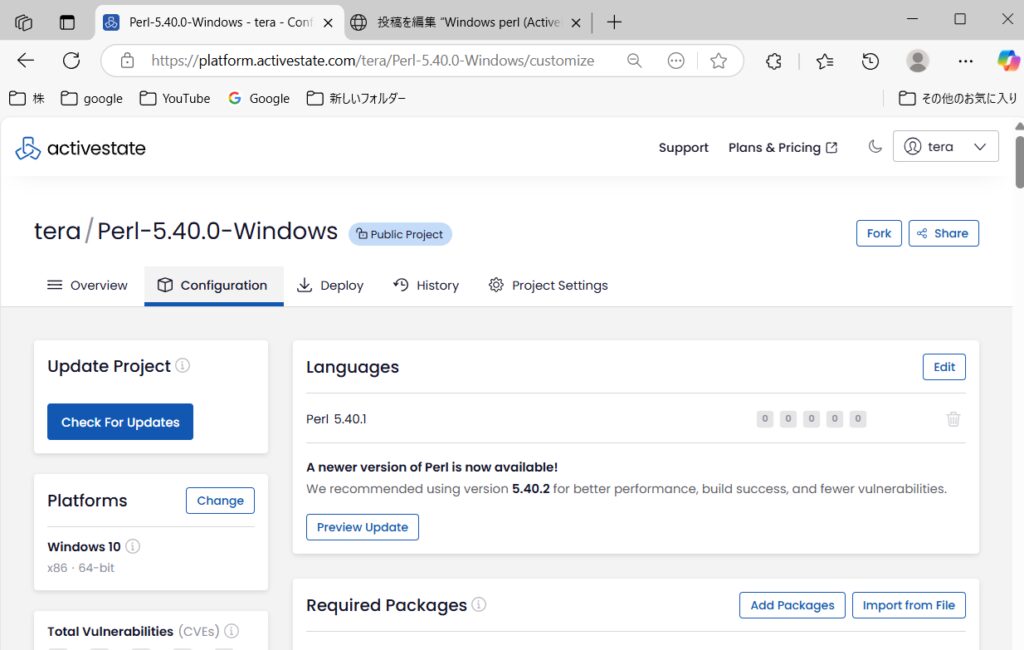Switch to the Deploy tab
Viewport: 1024px width, 650px height.
coord(330,285)
